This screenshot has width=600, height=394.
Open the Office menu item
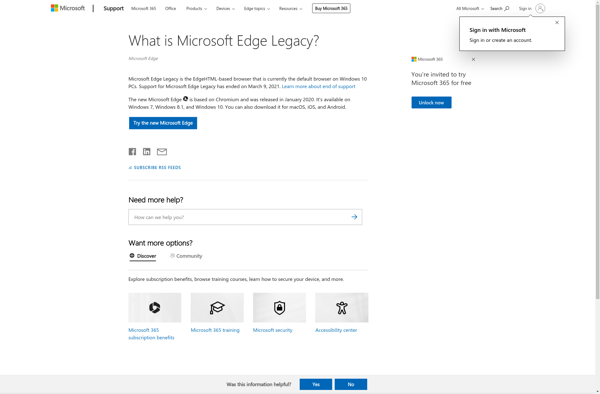click(170, 8)
